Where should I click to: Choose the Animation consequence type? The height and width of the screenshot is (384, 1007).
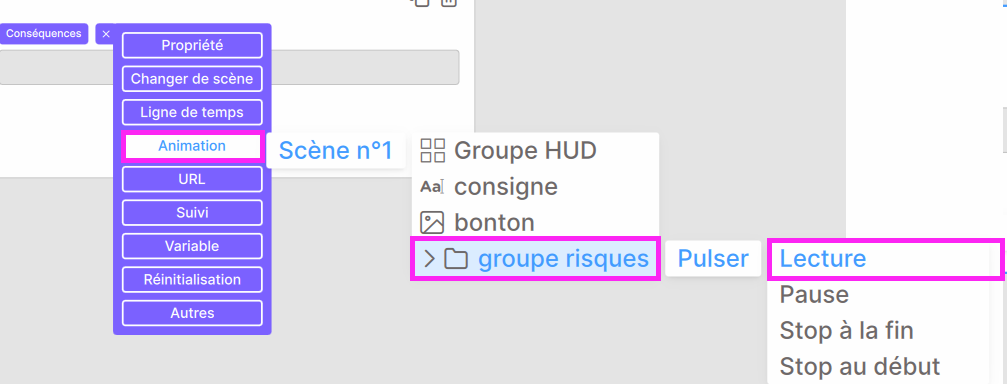pos(192,146)
